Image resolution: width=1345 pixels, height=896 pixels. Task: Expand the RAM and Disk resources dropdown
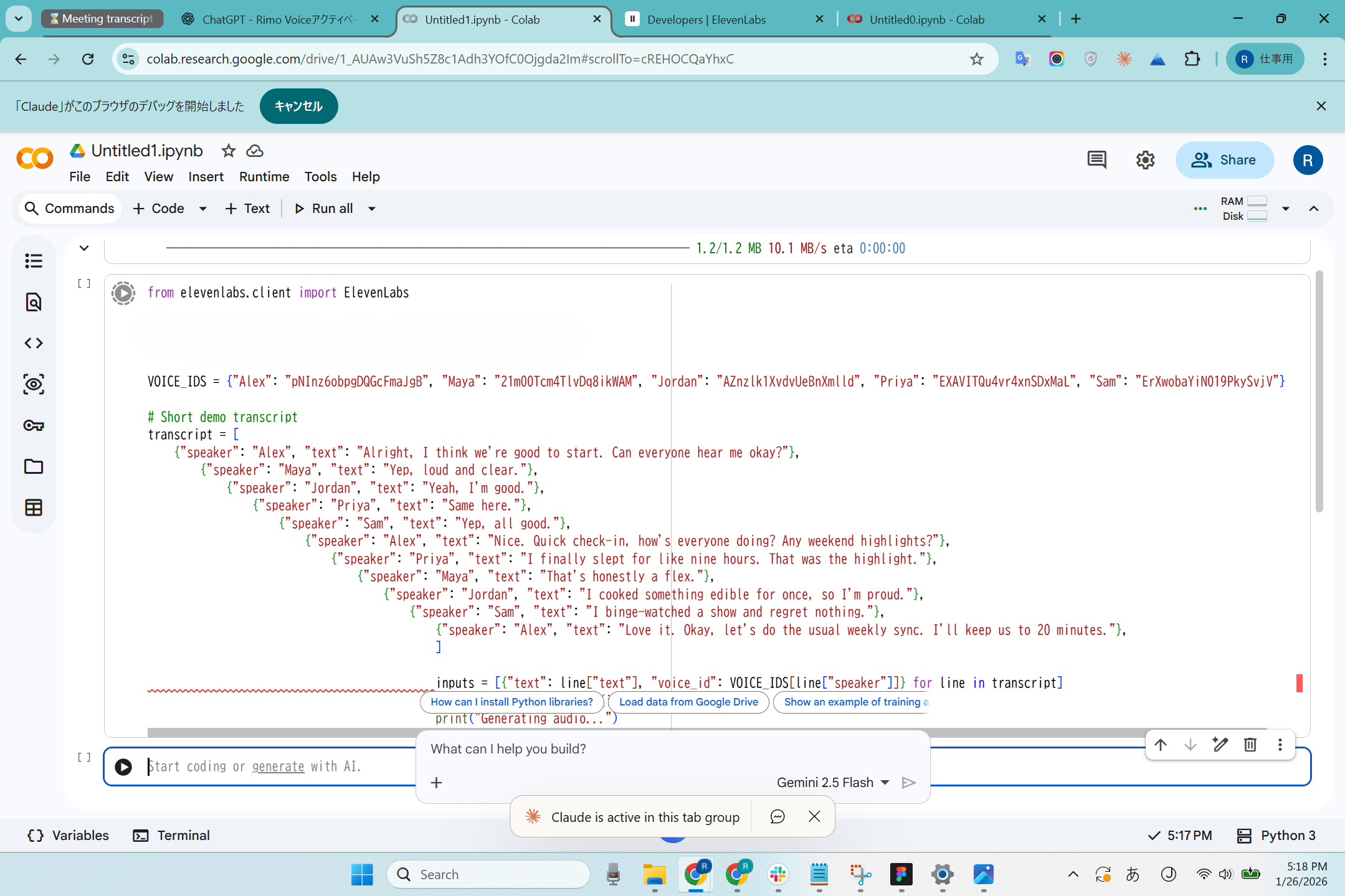click(x=1286, y=209)
